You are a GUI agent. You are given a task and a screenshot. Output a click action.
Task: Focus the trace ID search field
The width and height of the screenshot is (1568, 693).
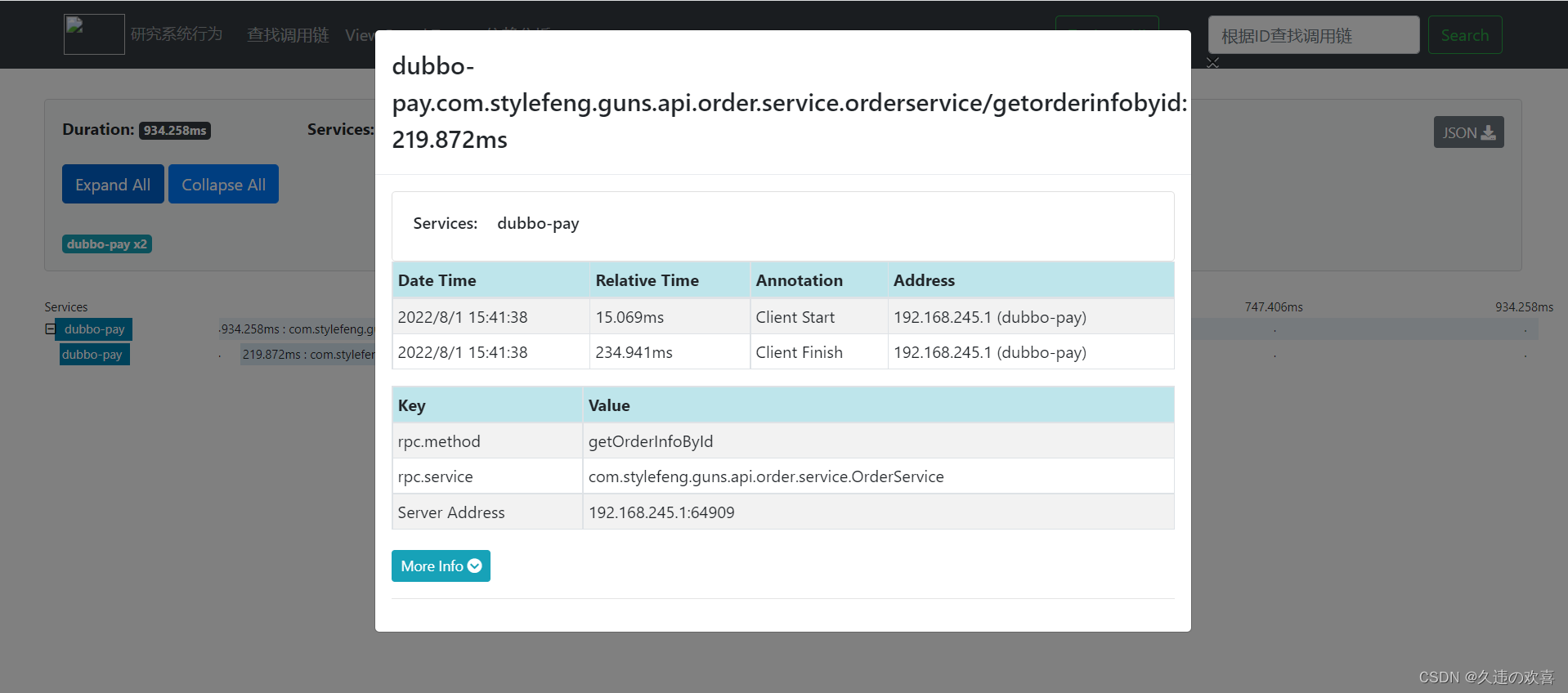(1313, 35)
